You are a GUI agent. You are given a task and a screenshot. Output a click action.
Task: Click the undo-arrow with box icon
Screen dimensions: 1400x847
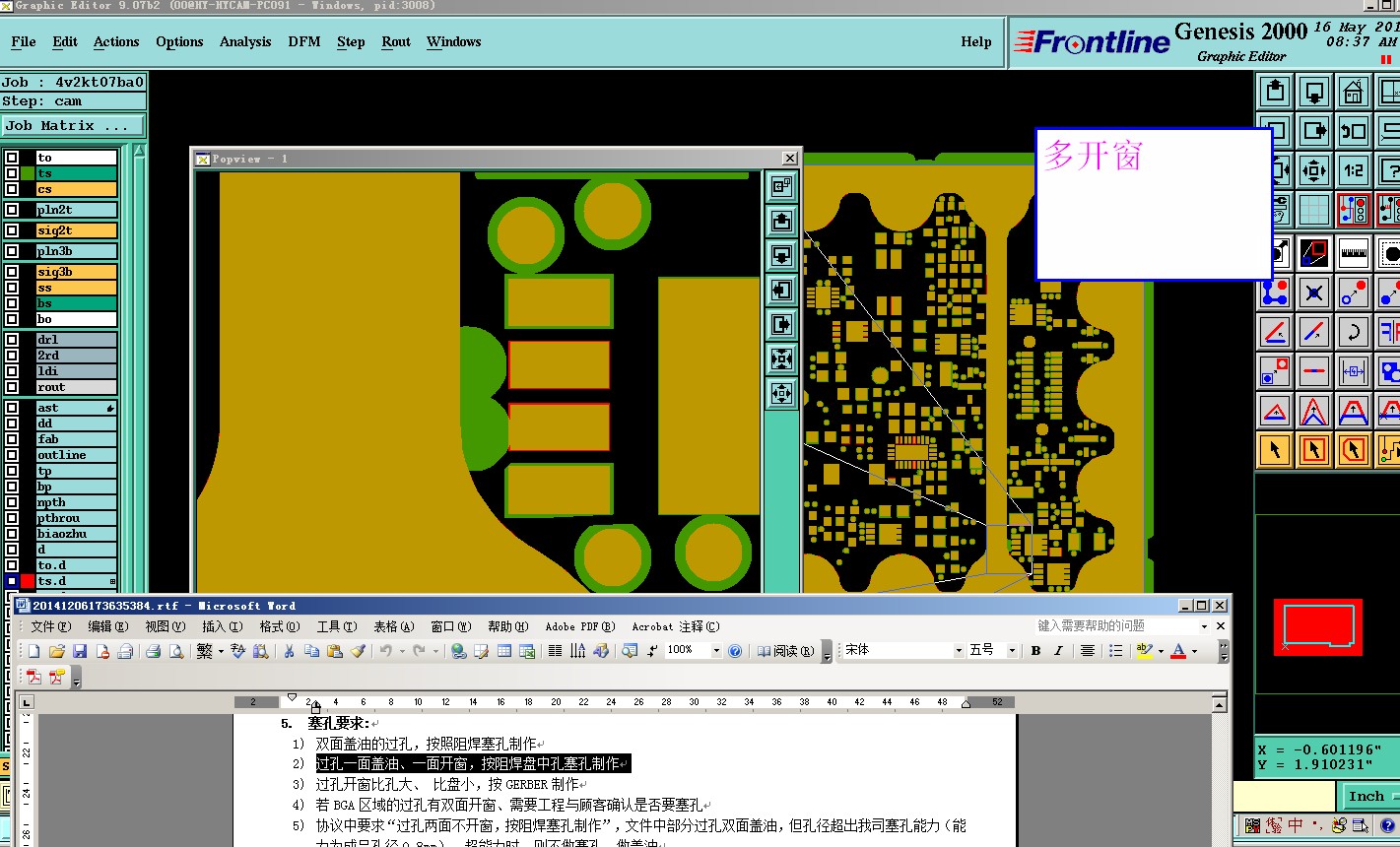coord(1354,130)
